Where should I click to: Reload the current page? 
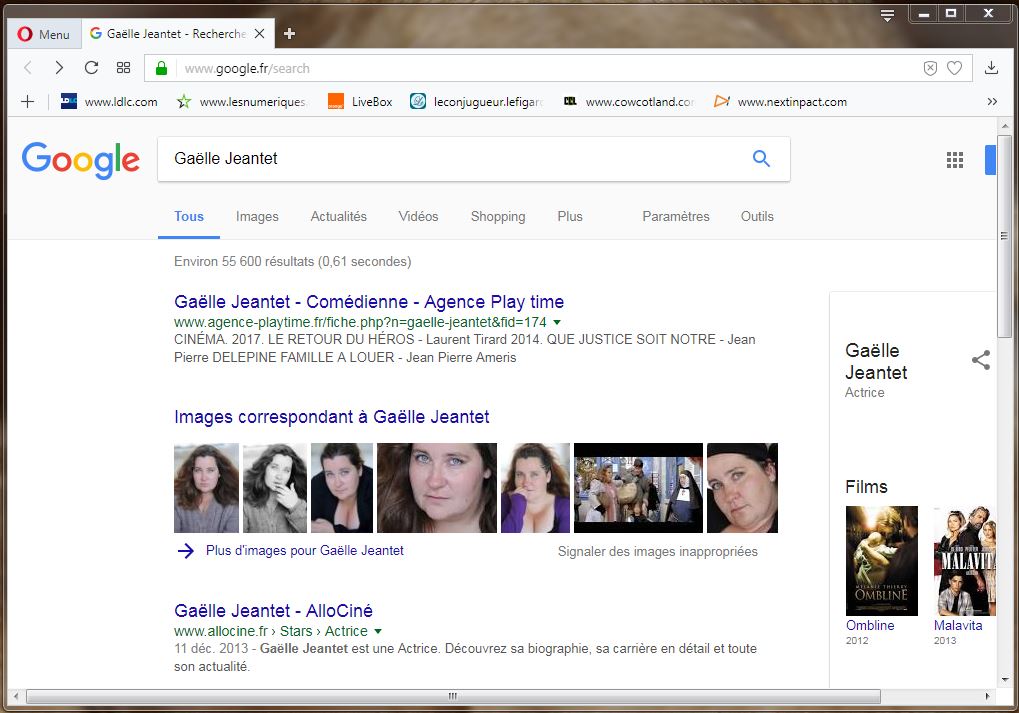tap(92, 68)
